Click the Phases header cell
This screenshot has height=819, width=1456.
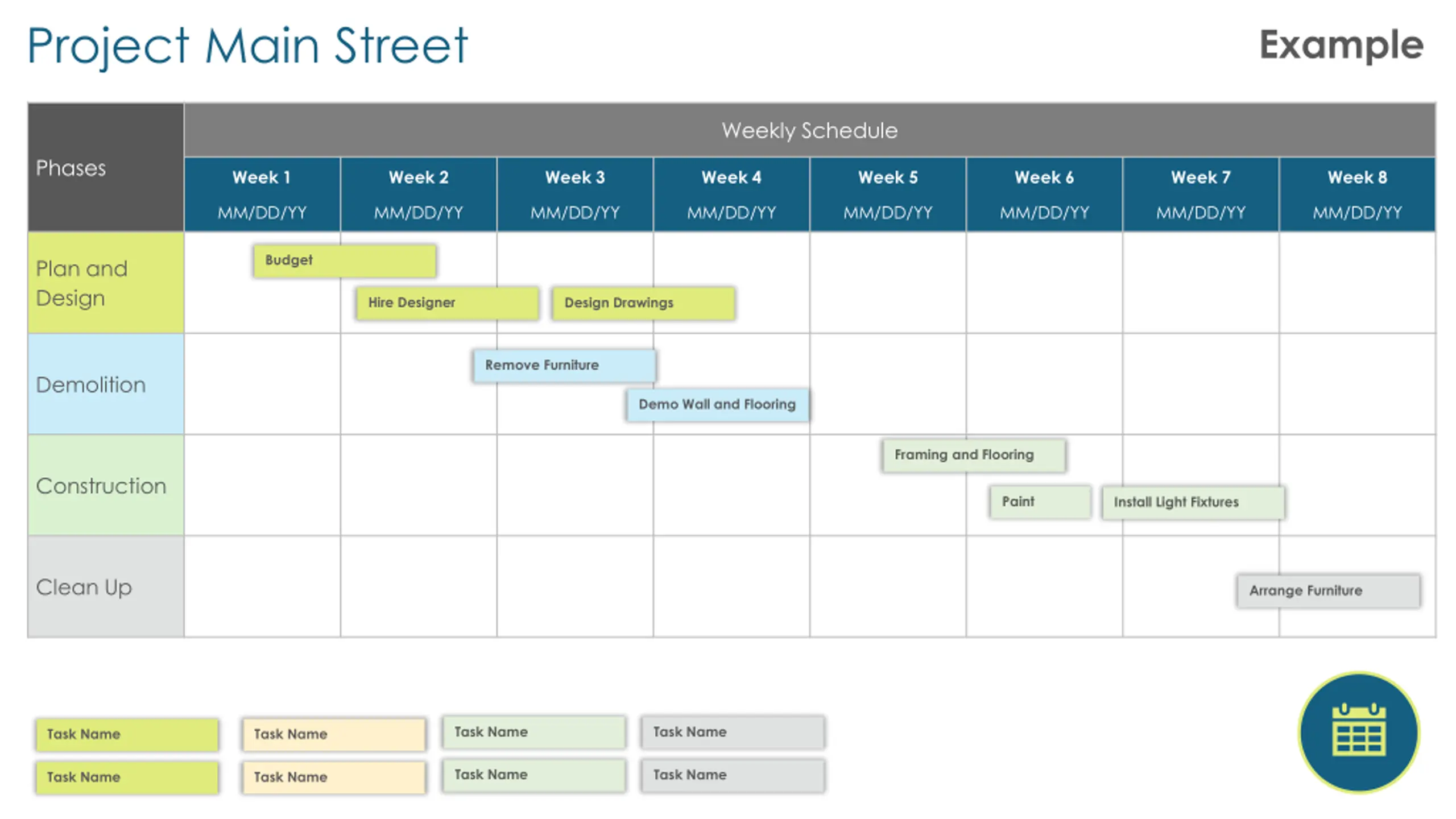(x=106, y=167)
